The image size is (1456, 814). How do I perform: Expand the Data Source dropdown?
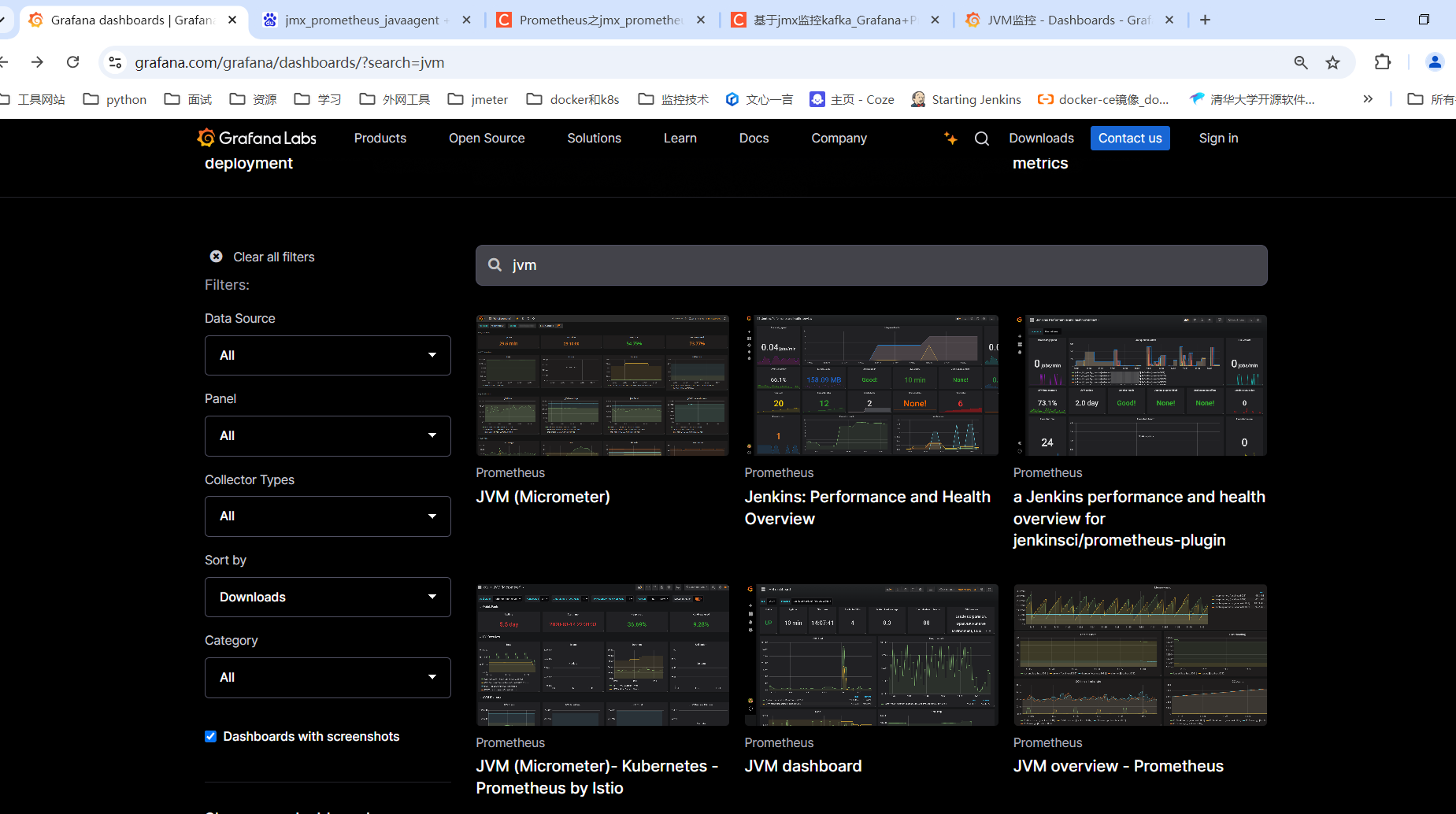(x=328, y=356)
